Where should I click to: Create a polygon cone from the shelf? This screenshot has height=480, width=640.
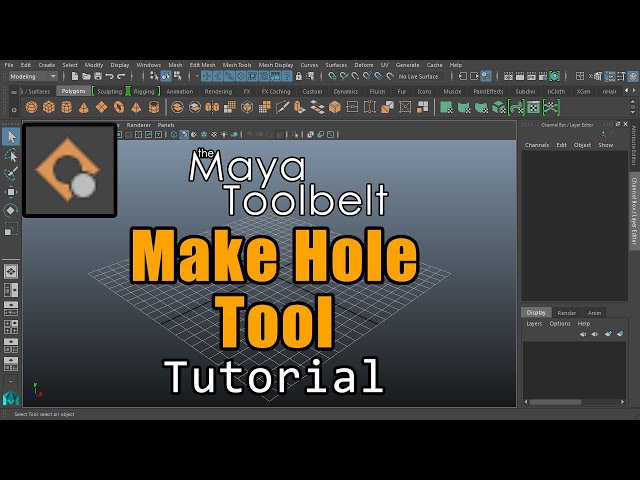pos(84,107)
